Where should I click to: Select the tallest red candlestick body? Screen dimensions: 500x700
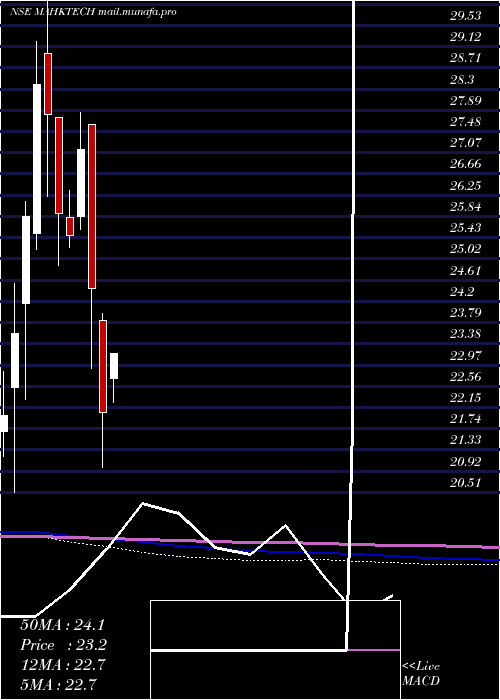[x=92, y=206]
